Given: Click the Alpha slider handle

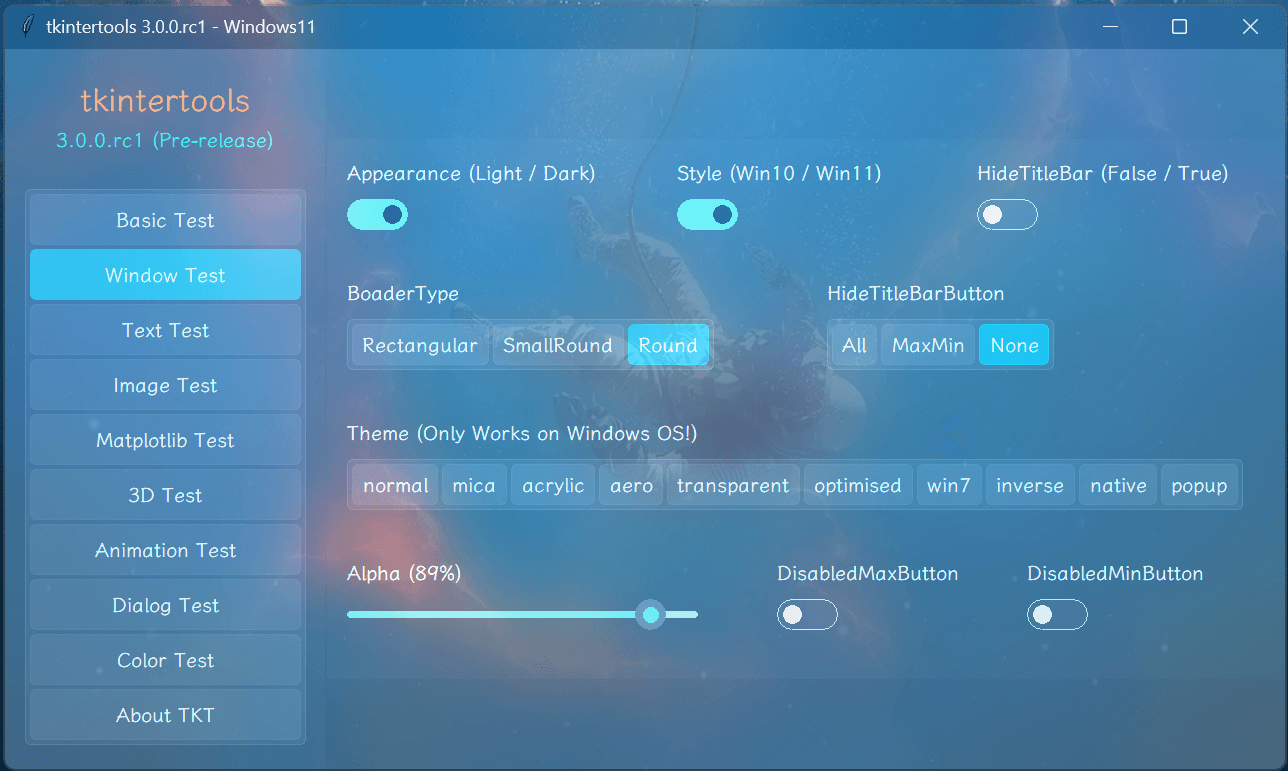Looking at the screenshot, I should coord(651,614).
